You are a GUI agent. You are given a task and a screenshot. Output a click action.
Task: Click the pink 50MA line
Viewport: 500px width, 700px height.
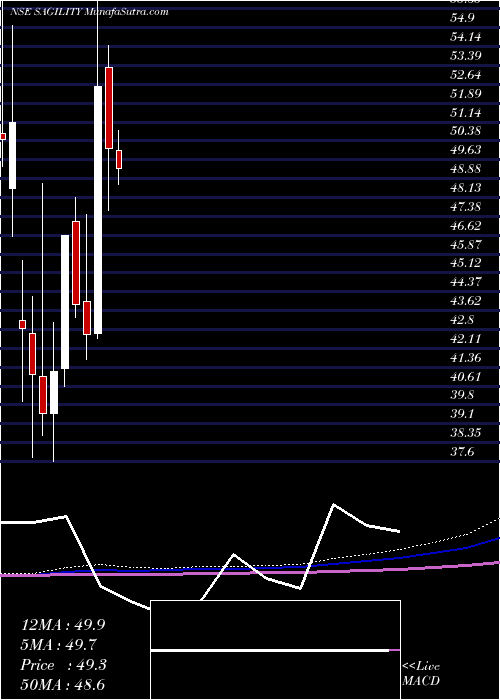pyautogui.click(x=250, y=572)
